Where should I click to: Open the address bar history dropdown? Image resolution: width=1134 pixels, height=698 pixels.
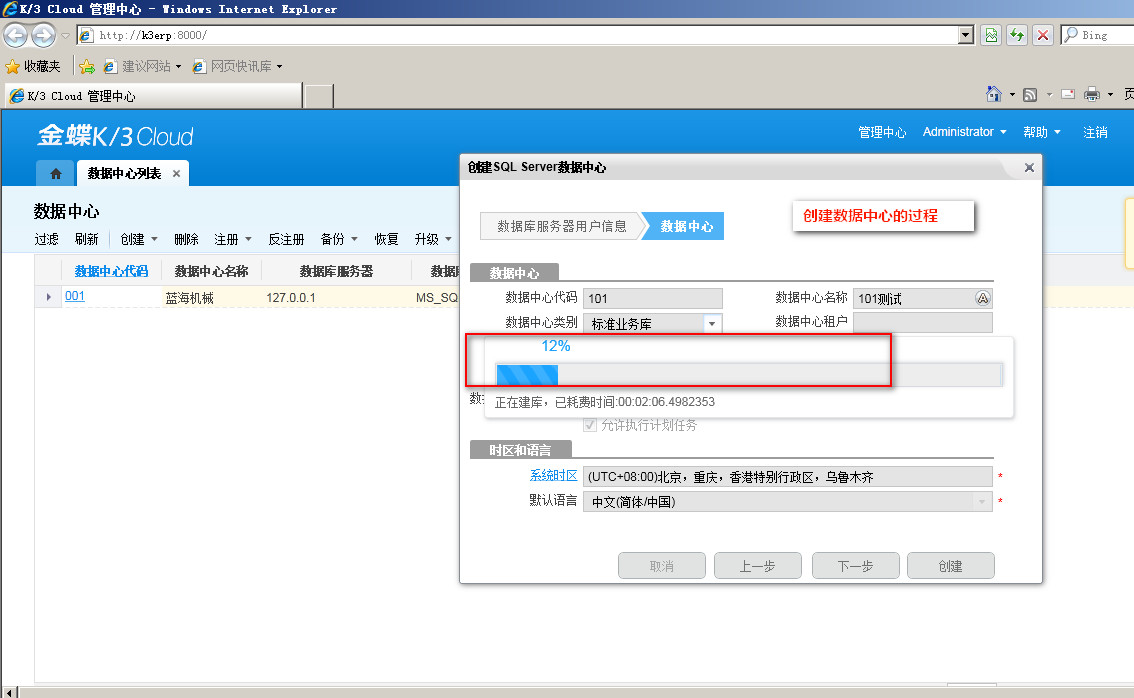[x=965, y=35]
